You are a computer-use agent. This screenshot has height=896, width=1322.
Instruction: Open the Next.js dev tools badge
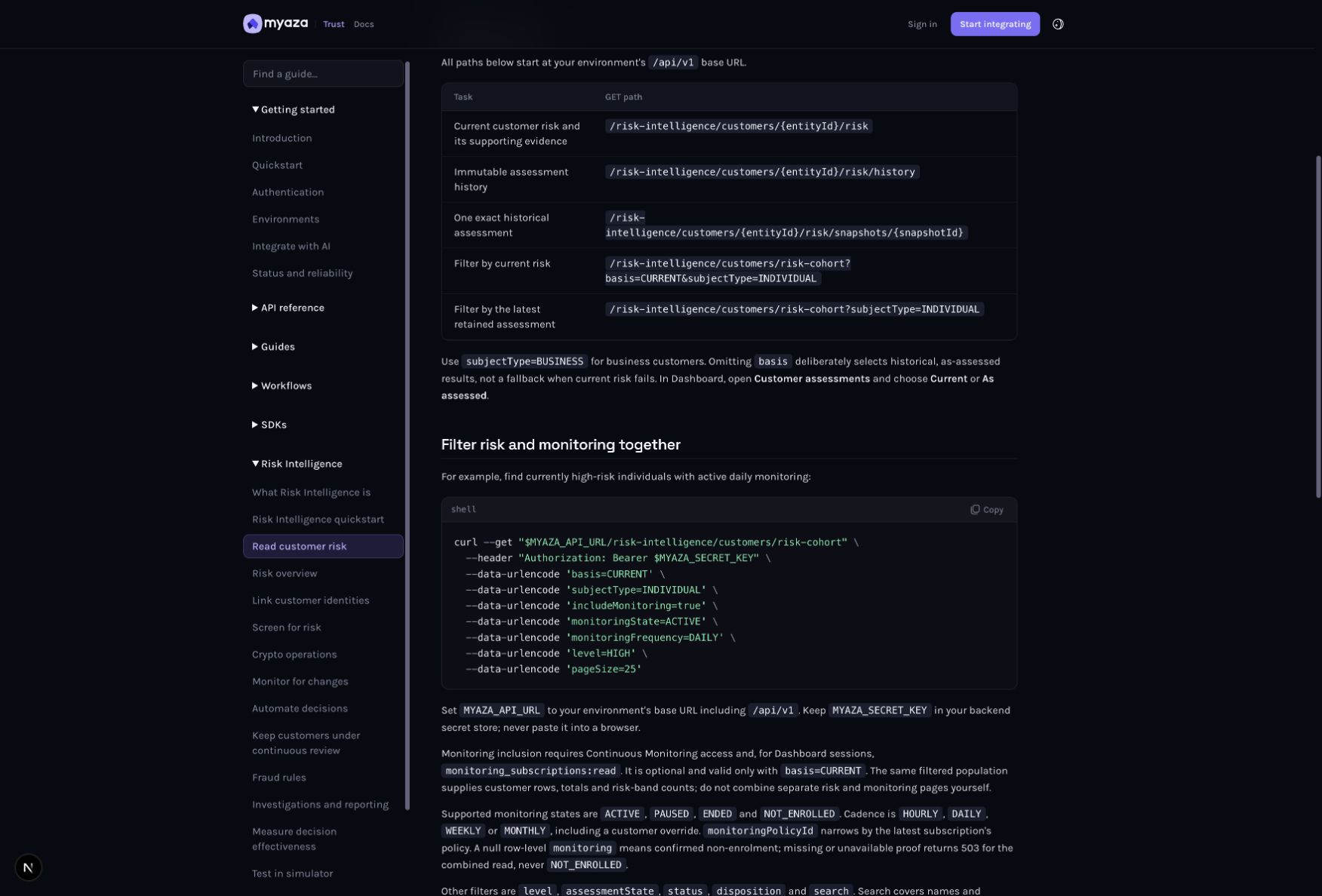(28, 867)
